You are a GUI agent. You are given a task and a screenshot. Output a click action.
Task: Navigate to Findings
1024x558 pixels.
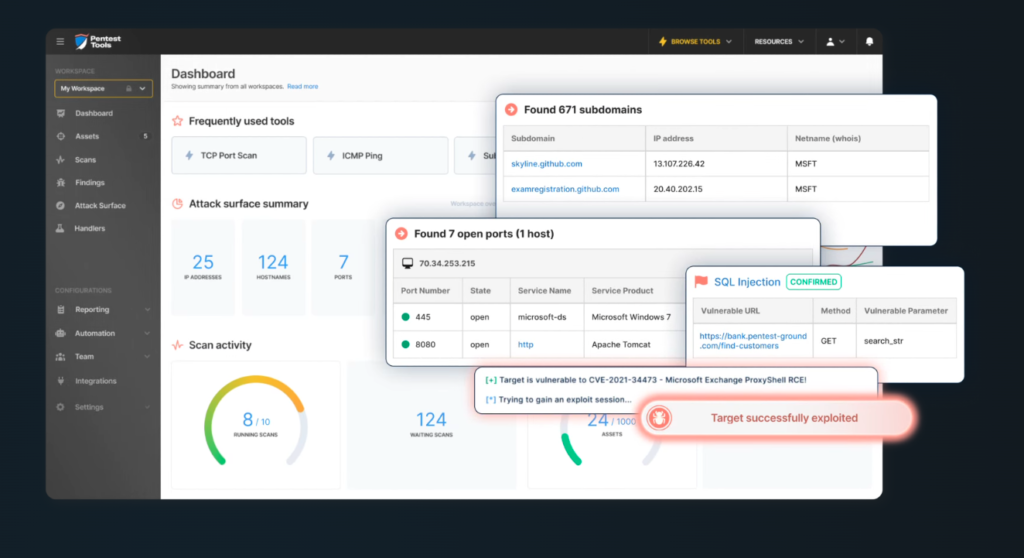coord(89,182)
